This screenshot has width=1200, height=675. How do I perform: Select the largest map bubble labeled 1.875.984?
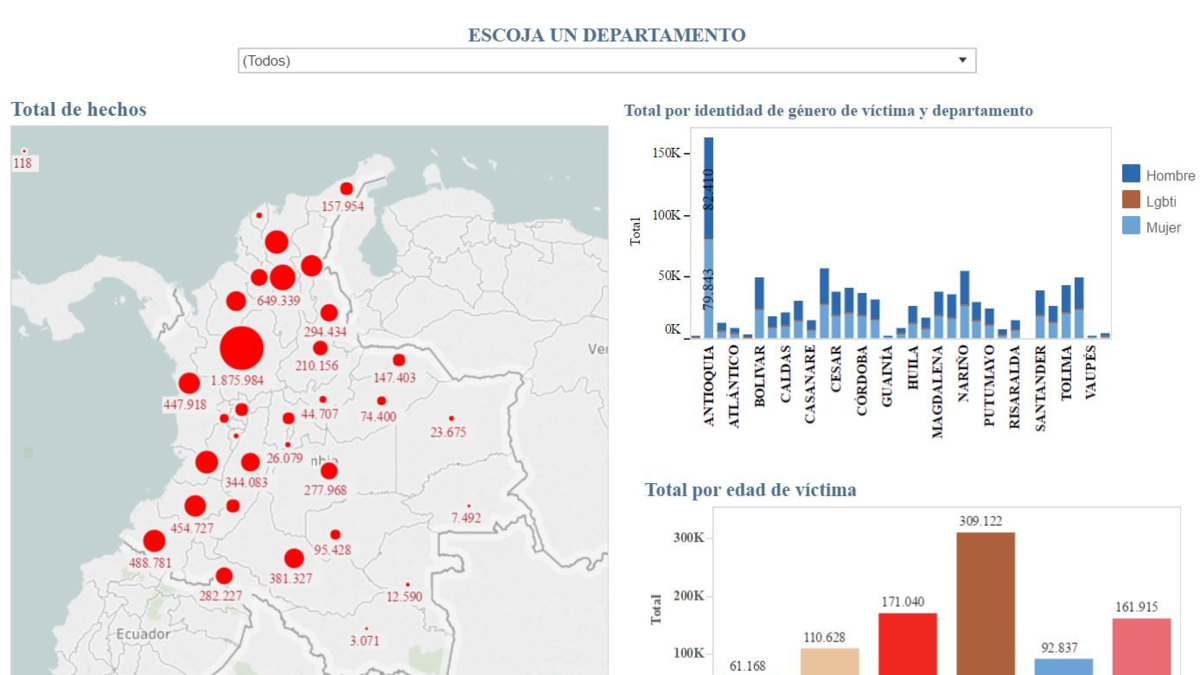[241, 349]
